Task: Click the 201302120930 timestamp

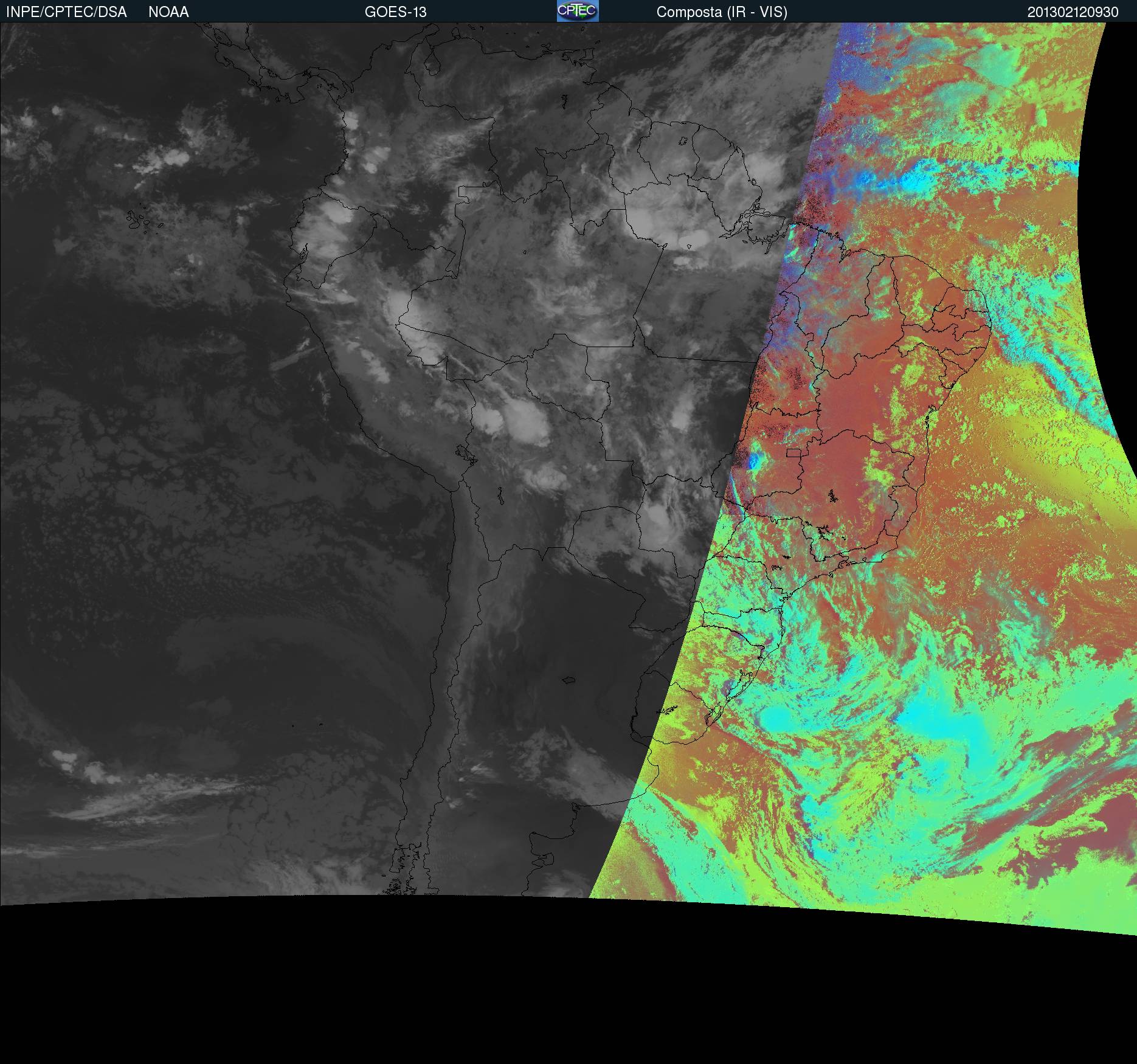Action: click(x=1073, y=12)
